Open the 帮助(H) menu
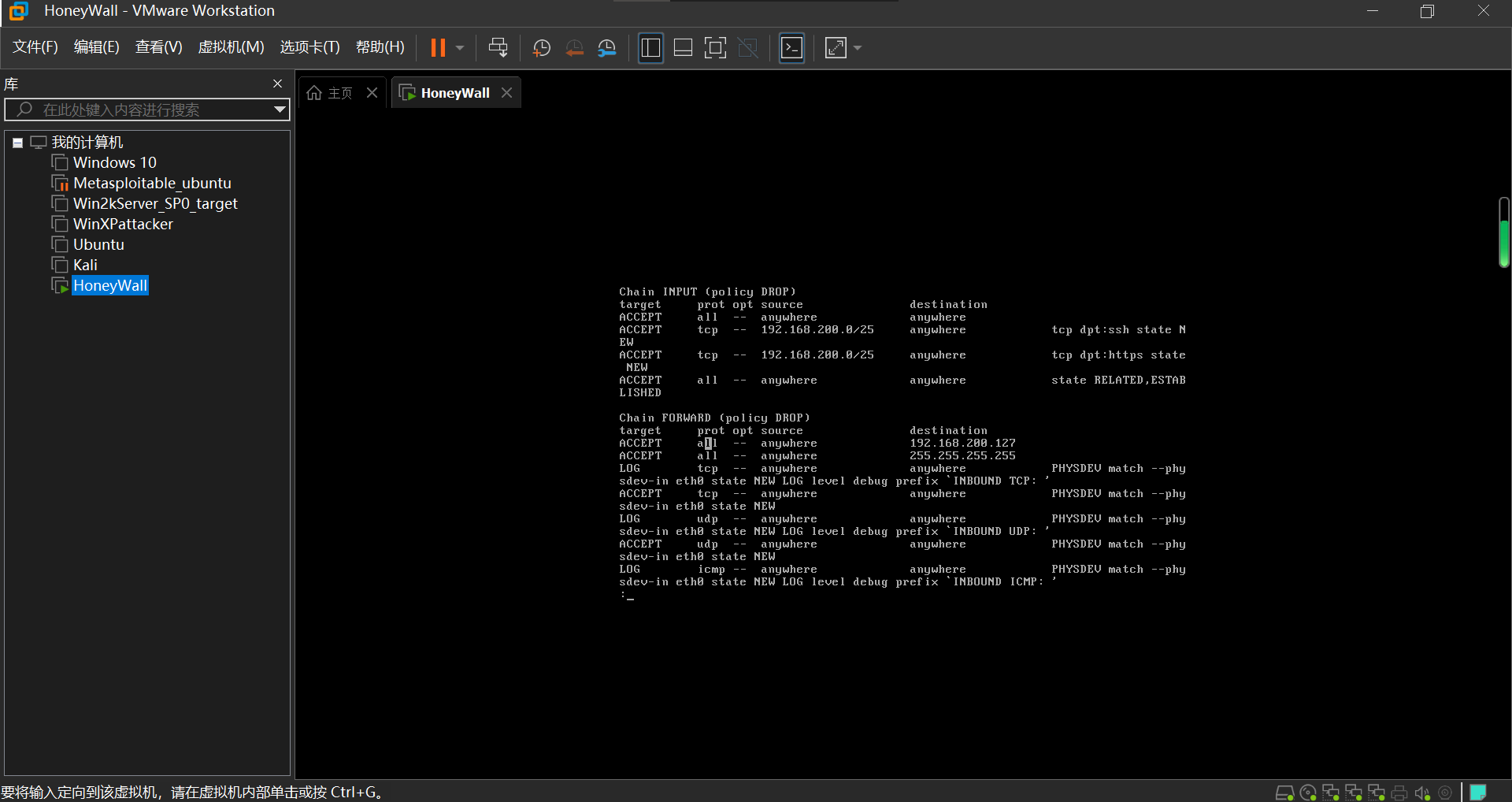Screen dimensions: 1512x802 pyautogui.click(x=380, y=47)
